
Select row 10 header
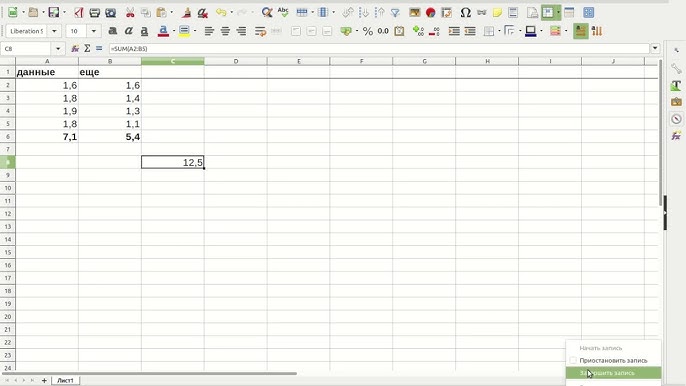click(x=7, y=188)
